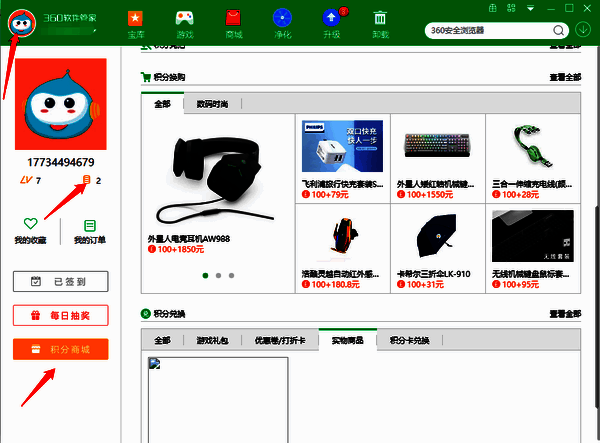Viewport: 600px width, 443px height.
Task: Select the 实物商品 tab
Action: [x=347, y=340]
